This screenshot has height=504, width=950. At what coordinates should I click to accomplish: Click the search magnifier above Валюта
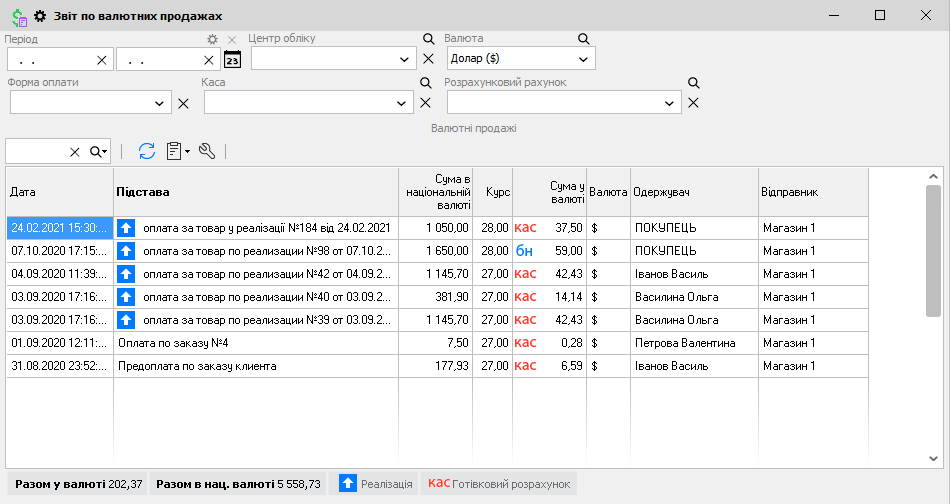click(x=584, y=39)
